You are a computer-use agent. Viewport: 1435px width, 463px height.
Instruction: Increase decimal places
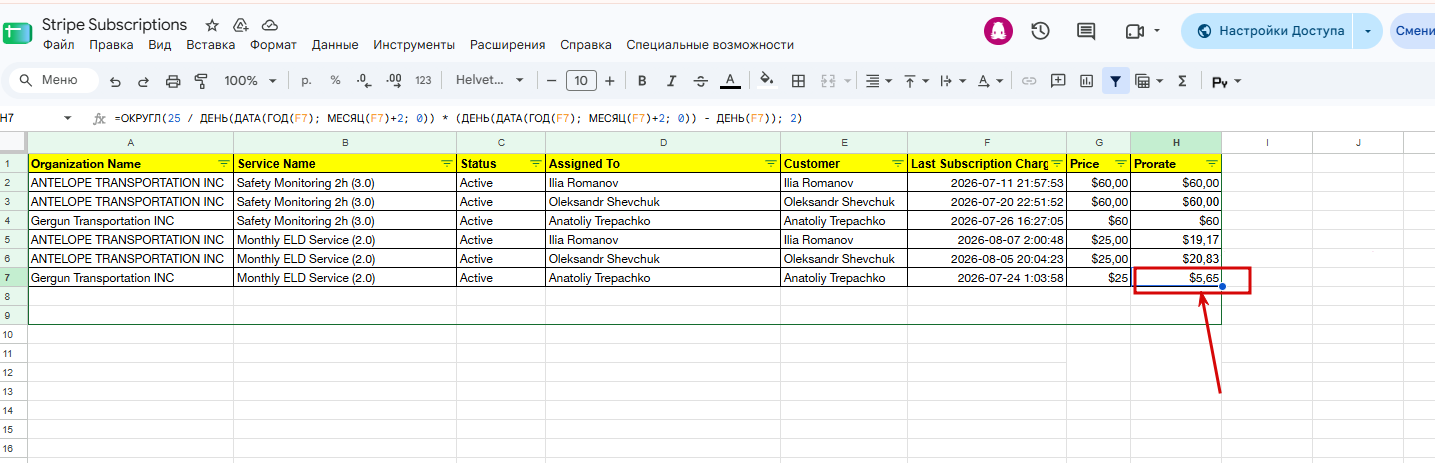(393, 81)
